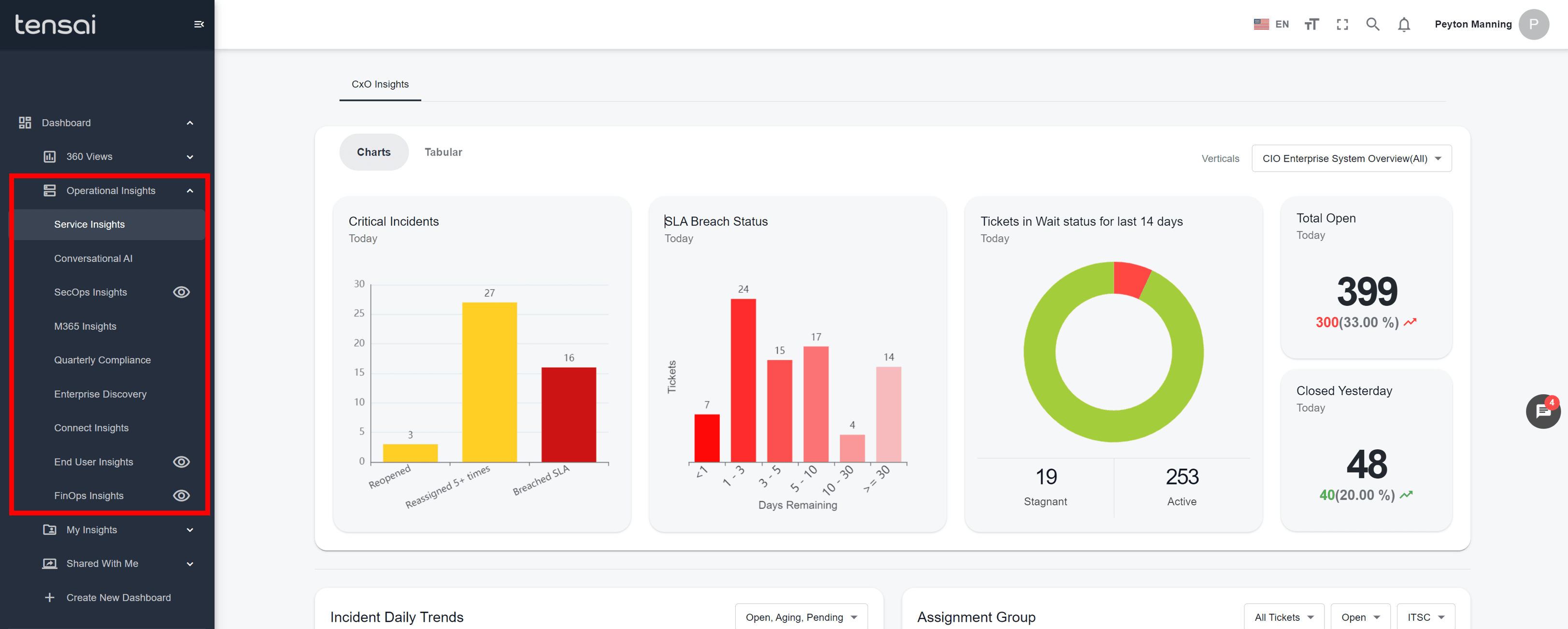
Task: Click the EN language label
Action: (1281, 24)
